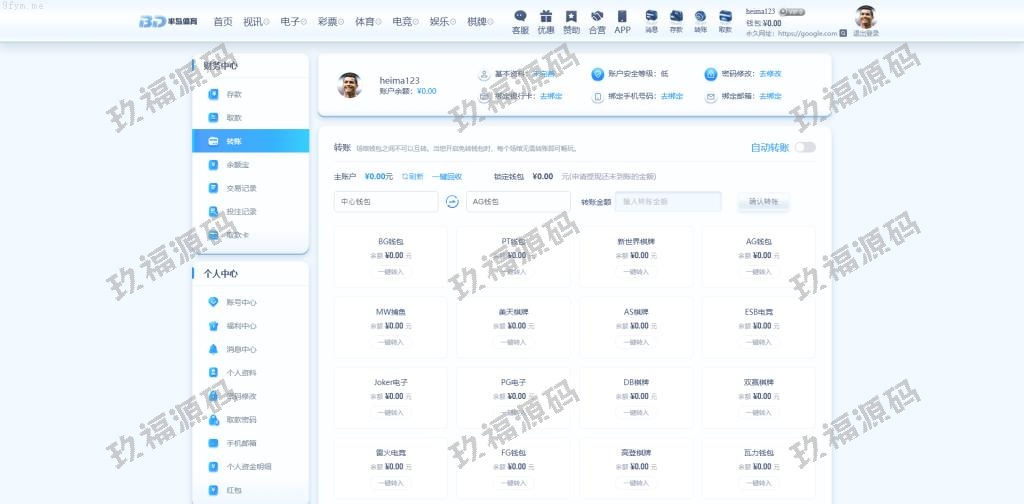
Task: Click the 转账金额 amount input field
Action: (x=668, y=202)
